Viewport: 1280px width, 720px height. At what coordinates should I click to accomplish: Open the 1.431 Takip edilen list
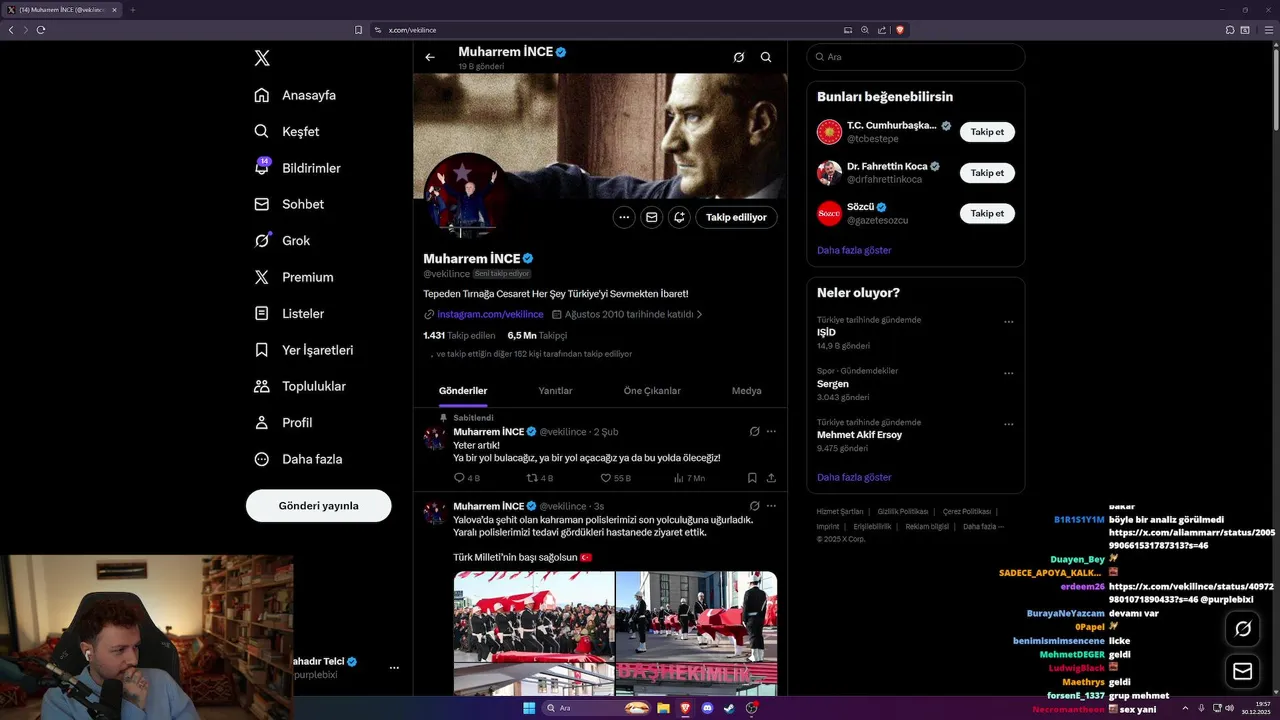pyautogui.click(x=458, y=336)
